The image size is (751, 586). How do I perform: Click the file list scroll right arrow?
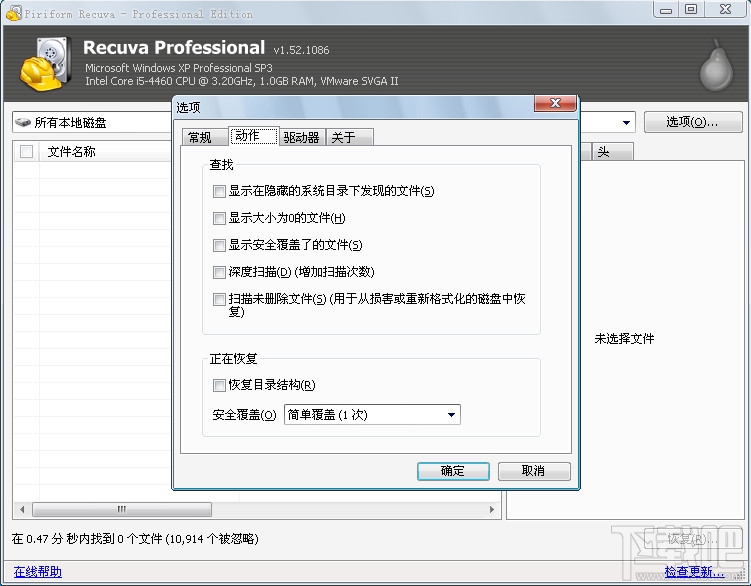pyautogui.click(x=492, y=509)
